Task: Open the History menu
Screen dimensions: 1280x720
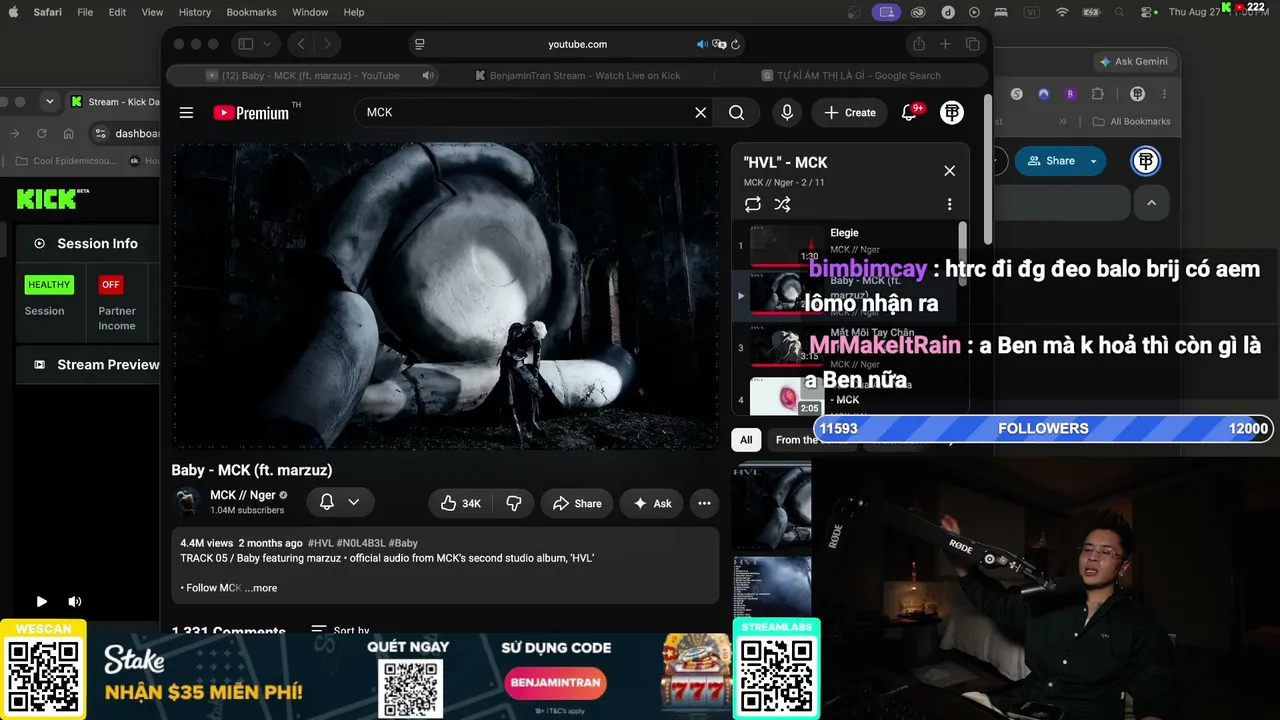Action: point(194,12)
